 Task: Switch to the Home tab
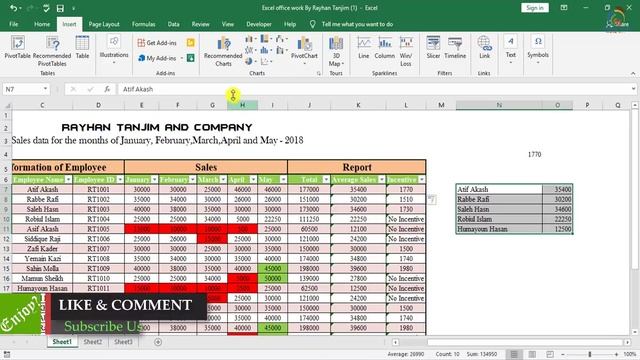point(42,24)
